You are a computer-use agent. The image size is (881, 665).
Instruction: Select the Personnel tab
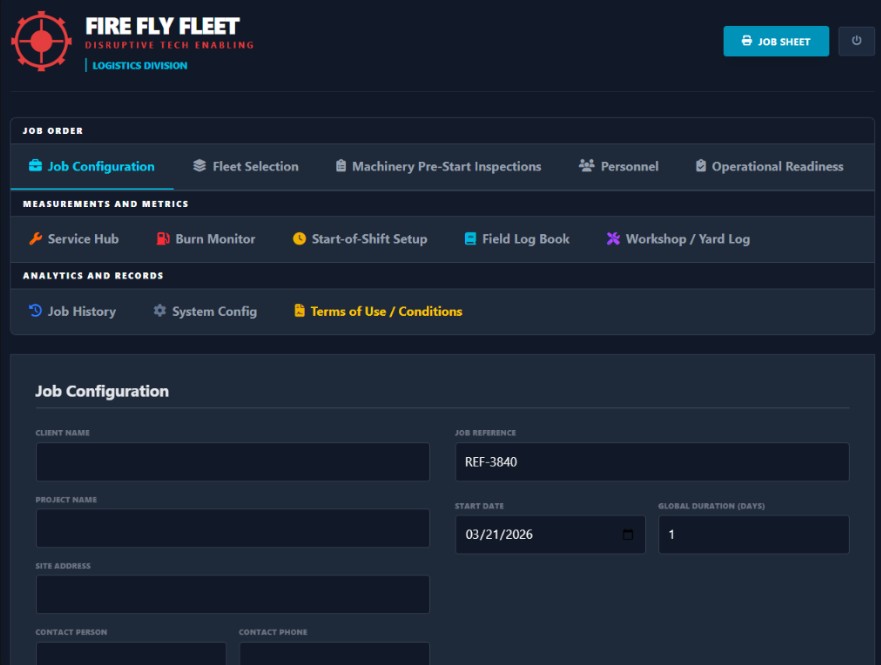[x=621, y=166]
